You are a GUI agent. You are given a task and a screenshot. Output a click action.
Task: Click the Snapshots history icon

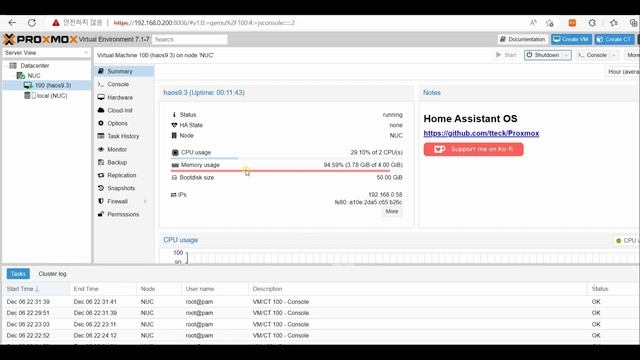tap(101, 188)
